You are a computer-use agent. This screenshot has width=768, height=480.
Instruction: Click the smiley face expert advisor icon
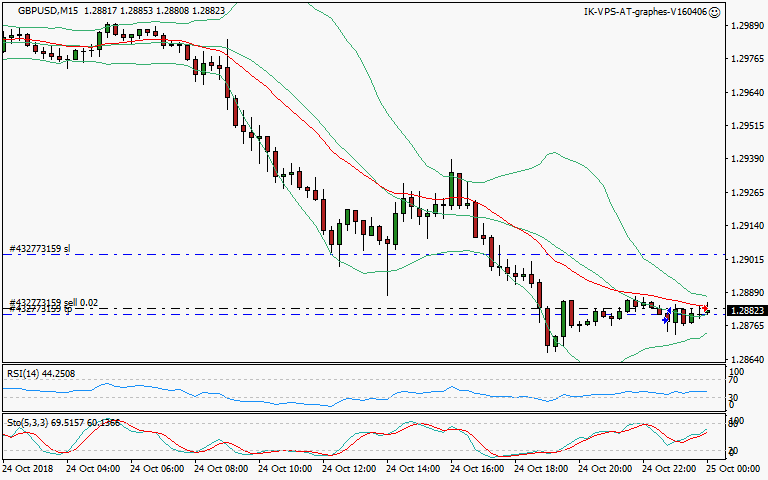[715, 12]
